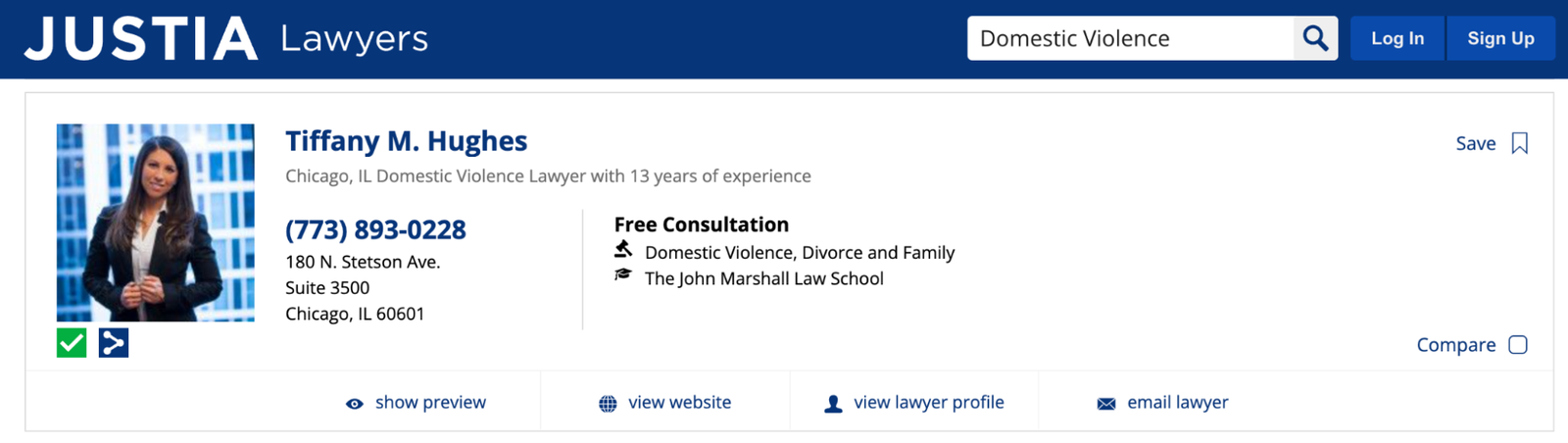The width and height of the screenshot is (1568, 443).
Task: Click the blue share badge icon
Action: tap(114, 343)
